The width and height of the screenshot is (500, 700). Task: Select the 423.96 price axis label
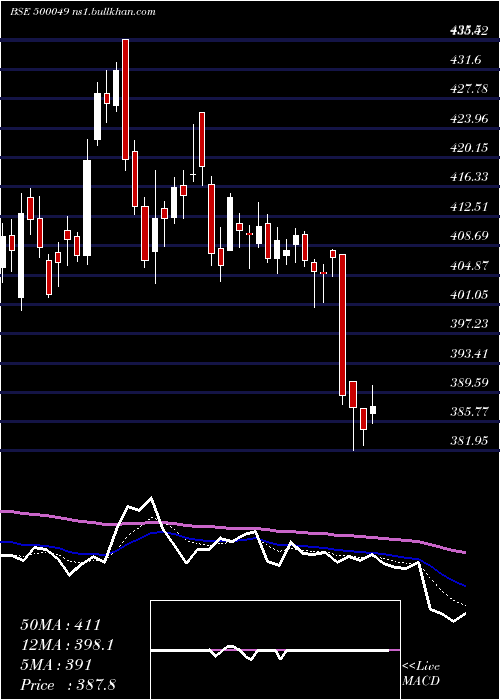(469, 119)
